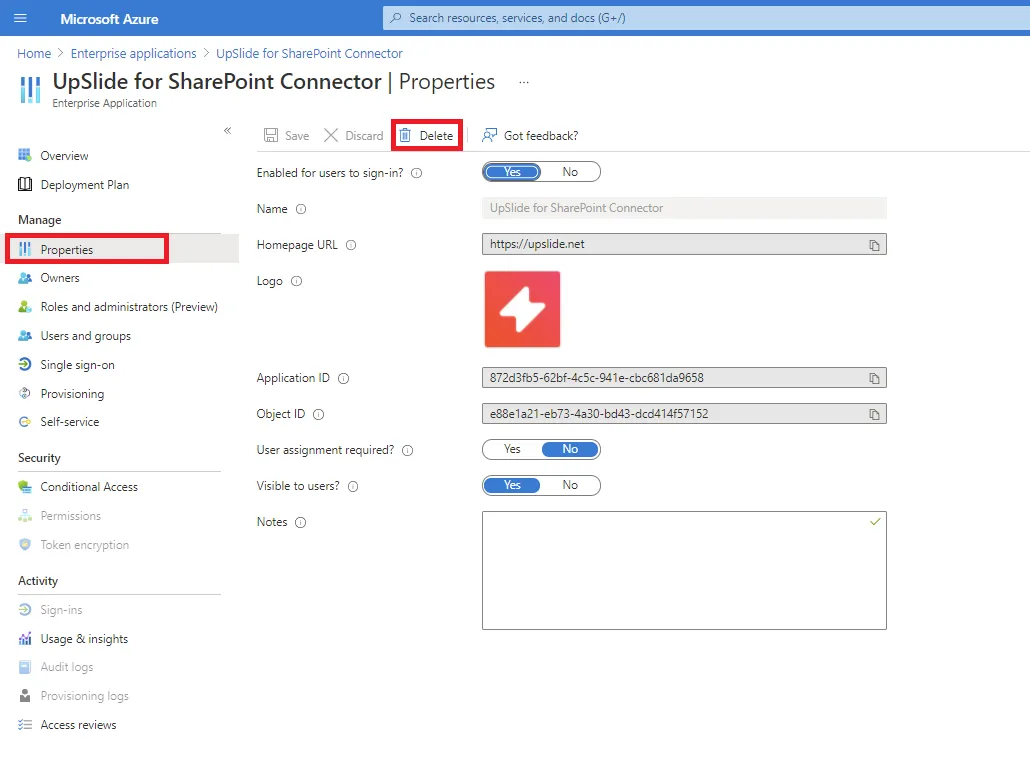Copy the Object ID value

[x=874, y=414]
